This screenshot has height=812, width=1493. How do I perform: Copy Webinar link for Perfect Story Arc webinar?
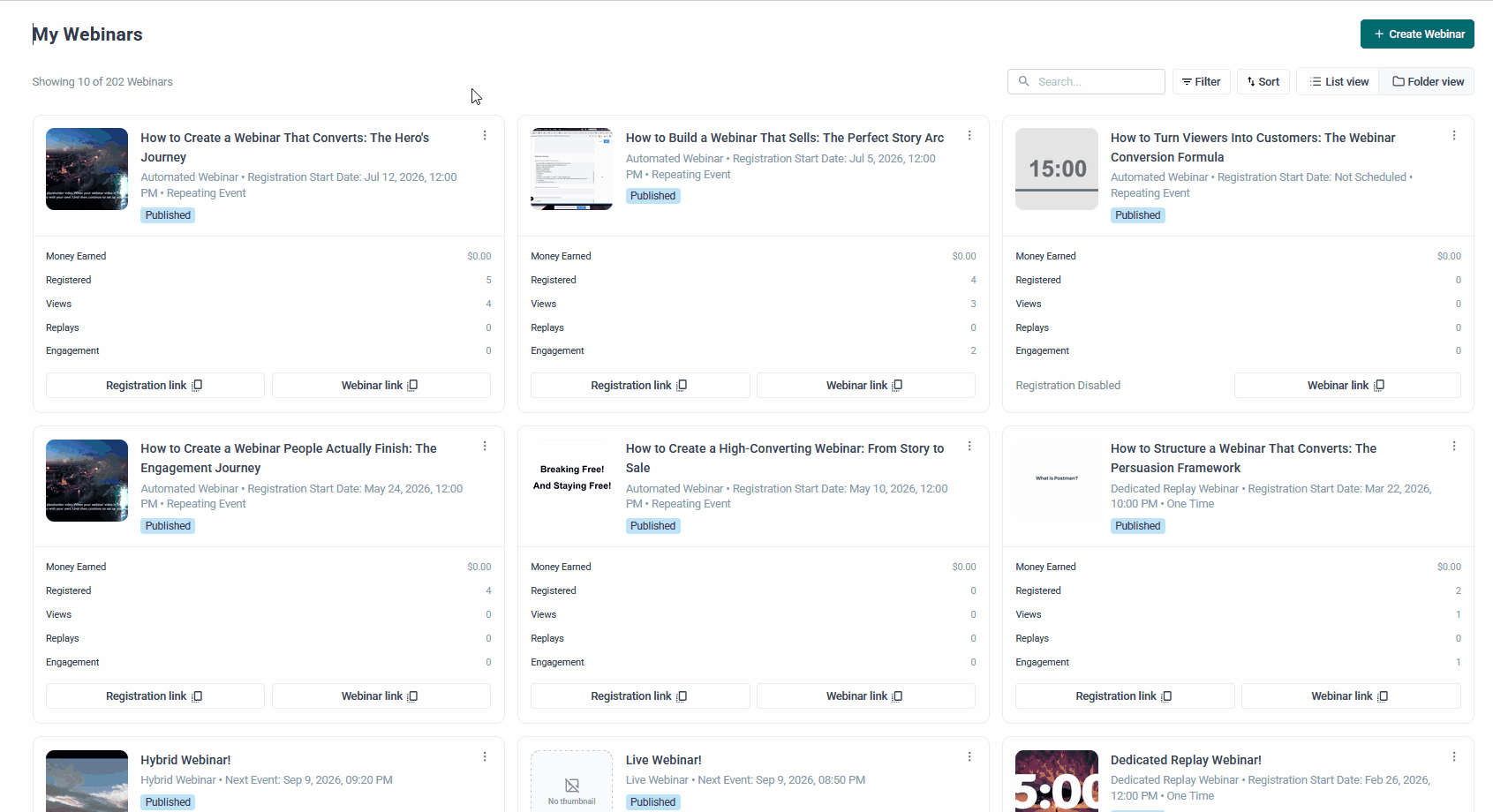(x=865, y=385)
